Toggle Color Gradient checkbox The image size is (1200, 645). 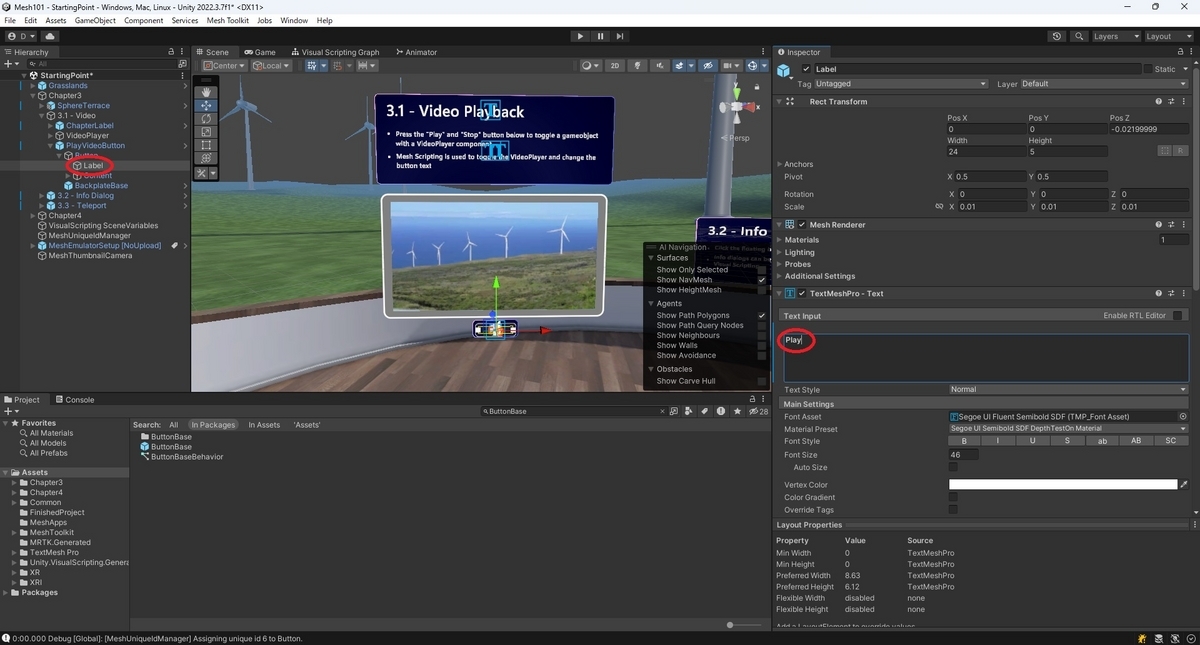pos(953,497)
